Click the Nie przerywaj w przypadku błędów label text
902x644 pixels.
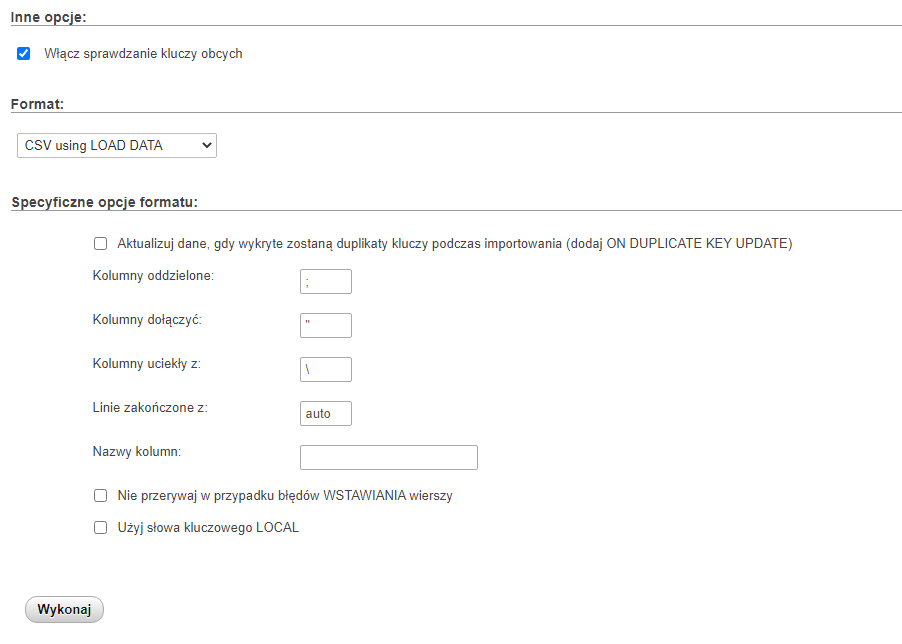click(285, 496)
